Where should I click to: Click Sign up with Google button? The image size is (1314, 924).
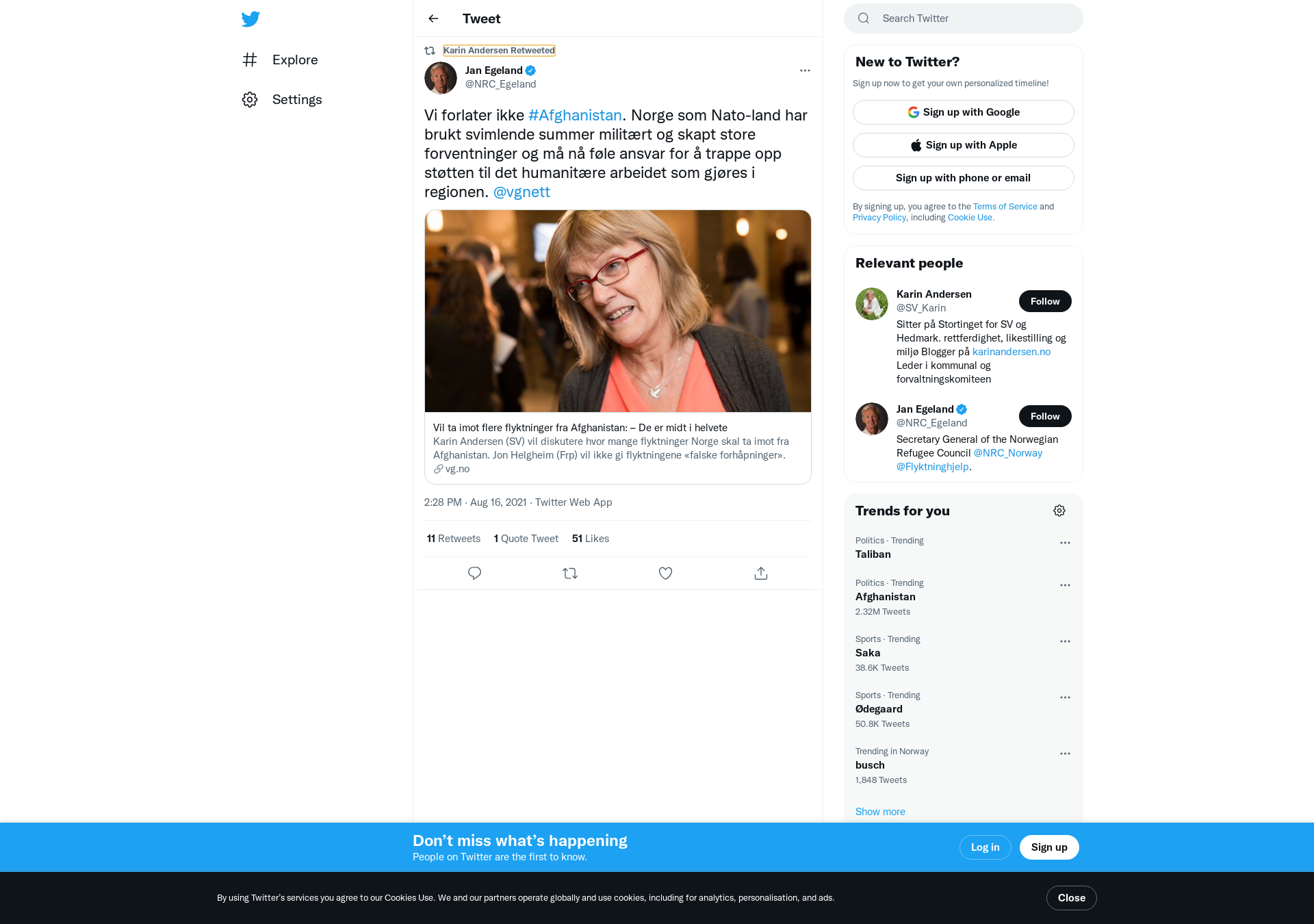point(963,112)
